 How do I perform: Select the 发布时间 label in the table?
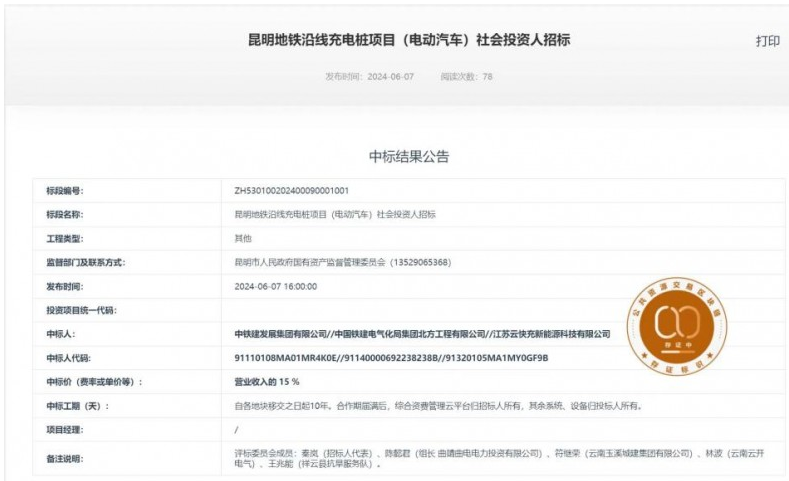65,287
